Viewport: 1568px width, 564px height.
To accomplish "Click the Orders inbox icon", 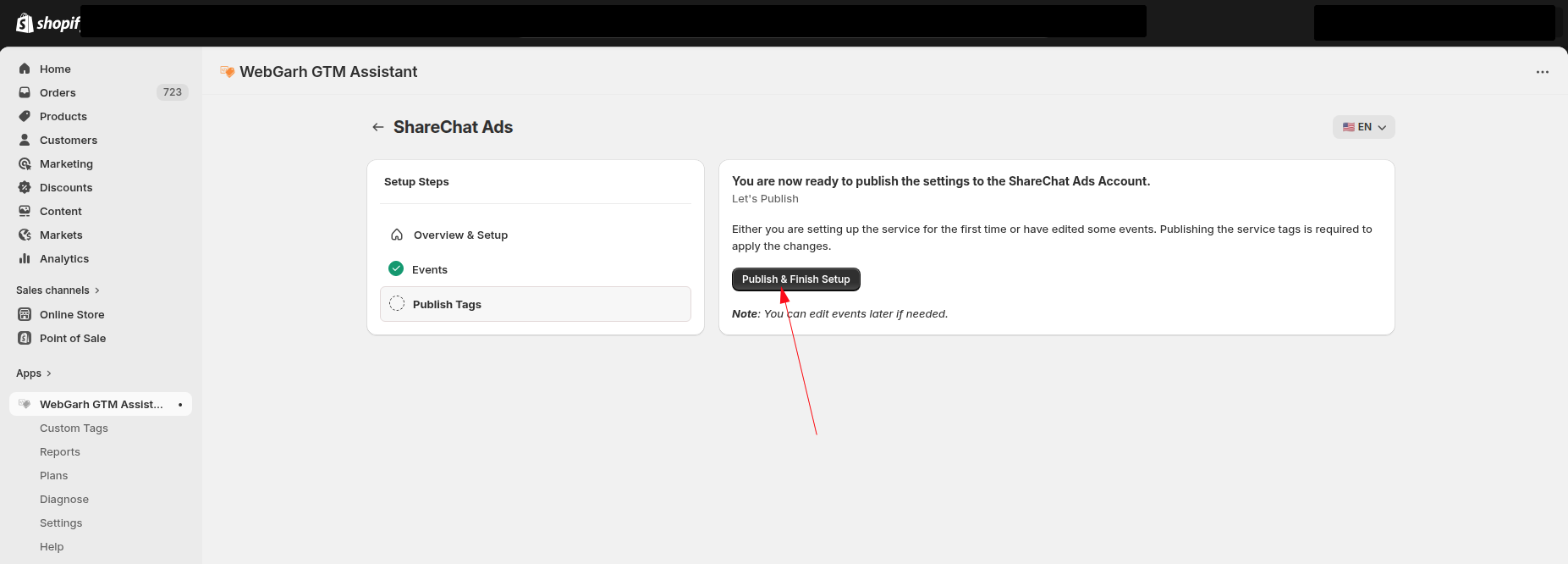I will tap(25, 92).
